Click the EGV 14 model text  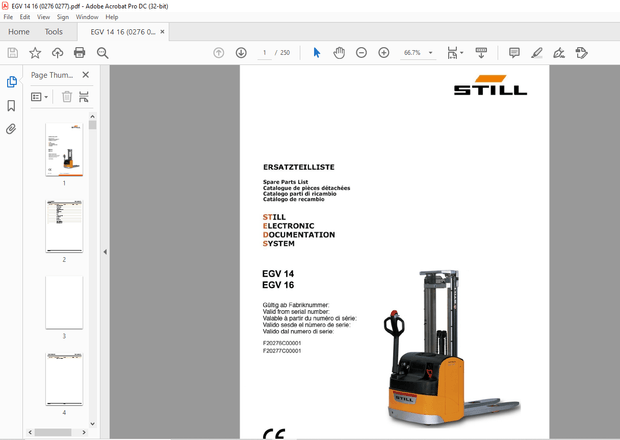point(278,274)
